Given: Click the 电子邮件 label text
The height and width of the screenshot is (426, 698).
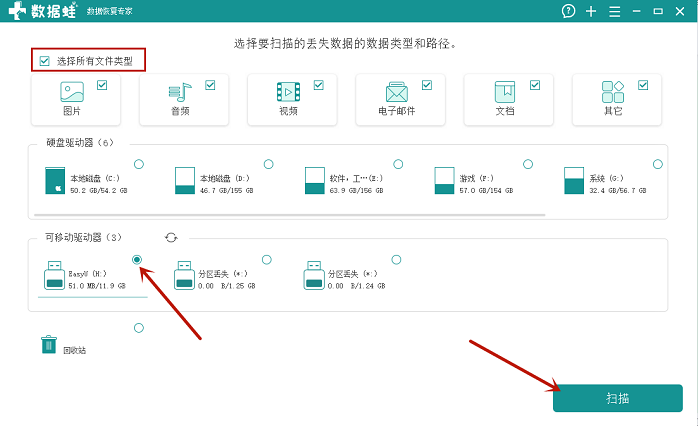Looking at the screenshot, I should pos(397,111).
